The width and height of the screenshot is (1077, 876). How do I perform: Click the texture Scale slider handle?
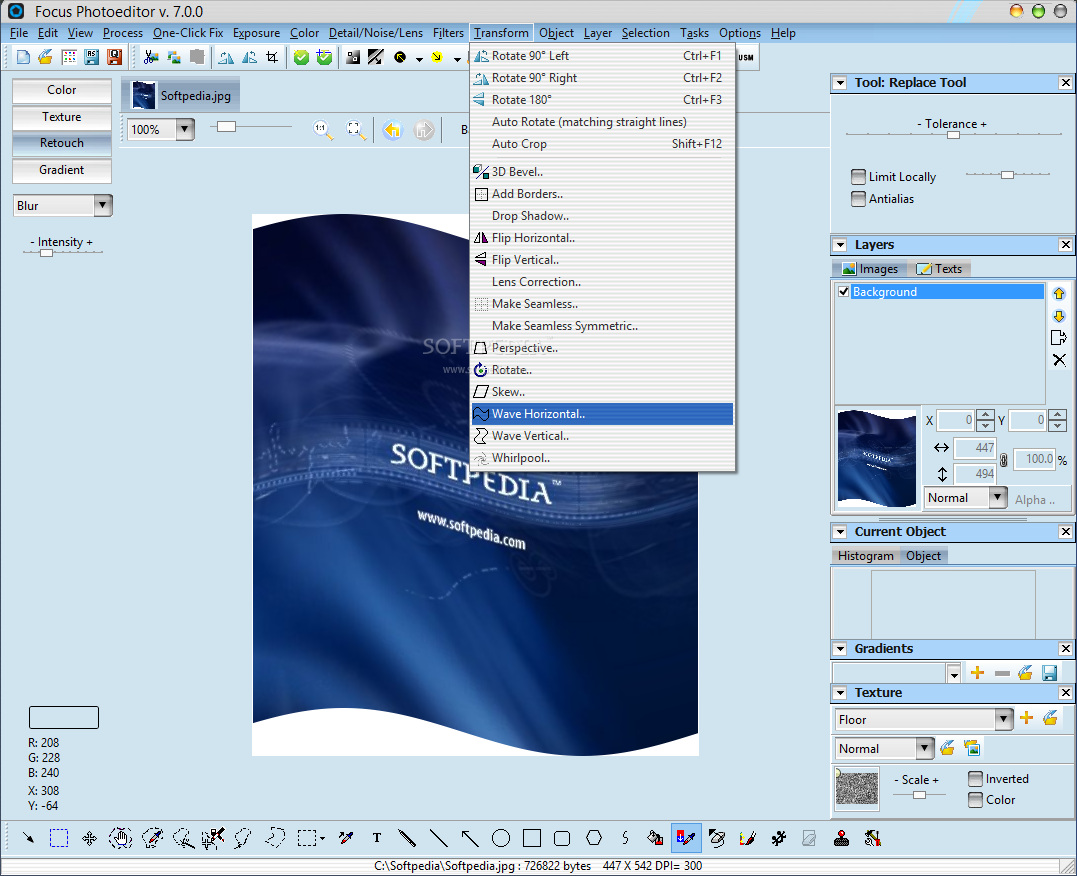coord(919,795)
